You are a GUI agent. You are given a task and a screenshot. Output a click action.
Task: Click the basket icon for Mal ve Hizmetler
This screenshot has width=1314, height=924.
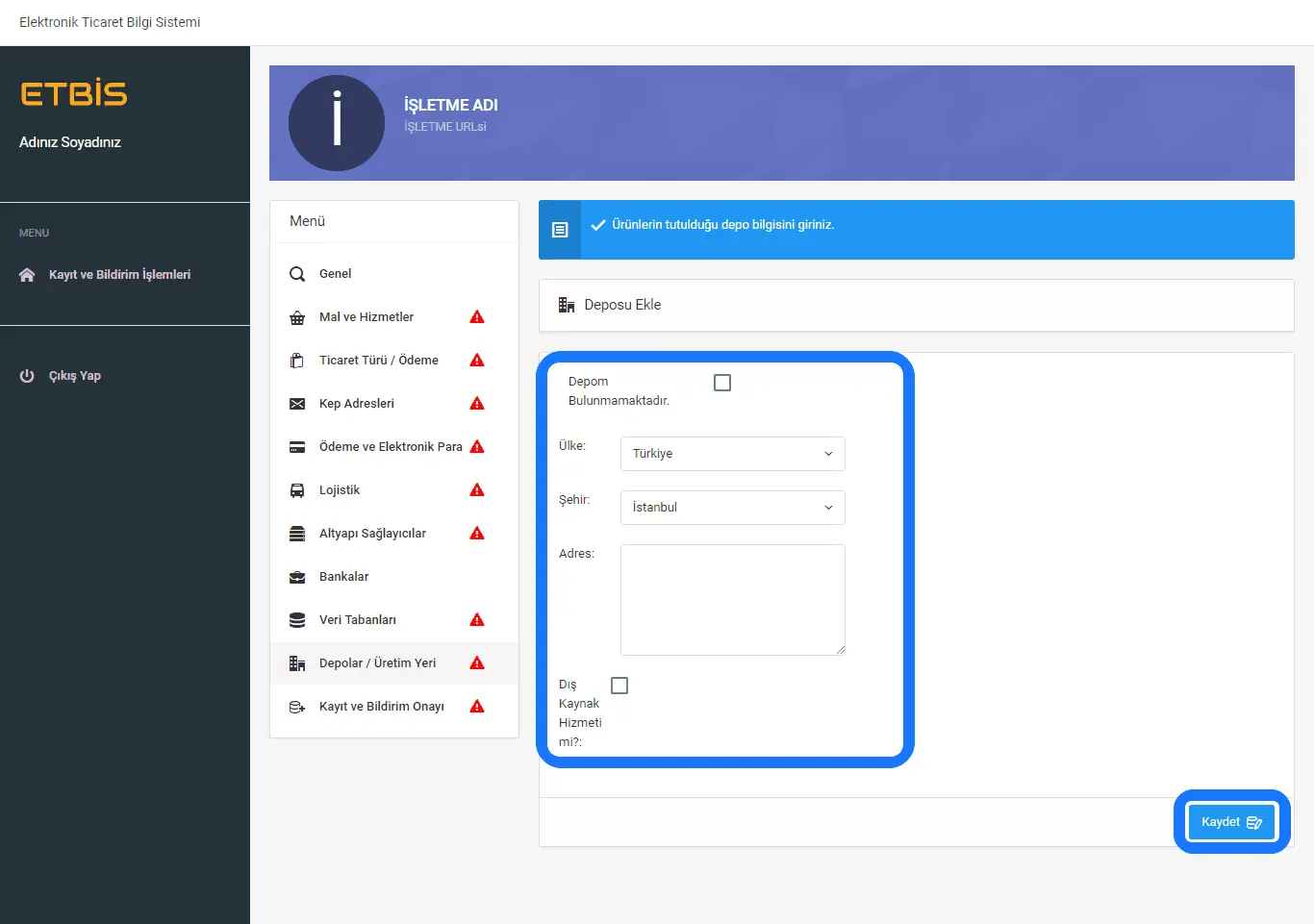297,317
